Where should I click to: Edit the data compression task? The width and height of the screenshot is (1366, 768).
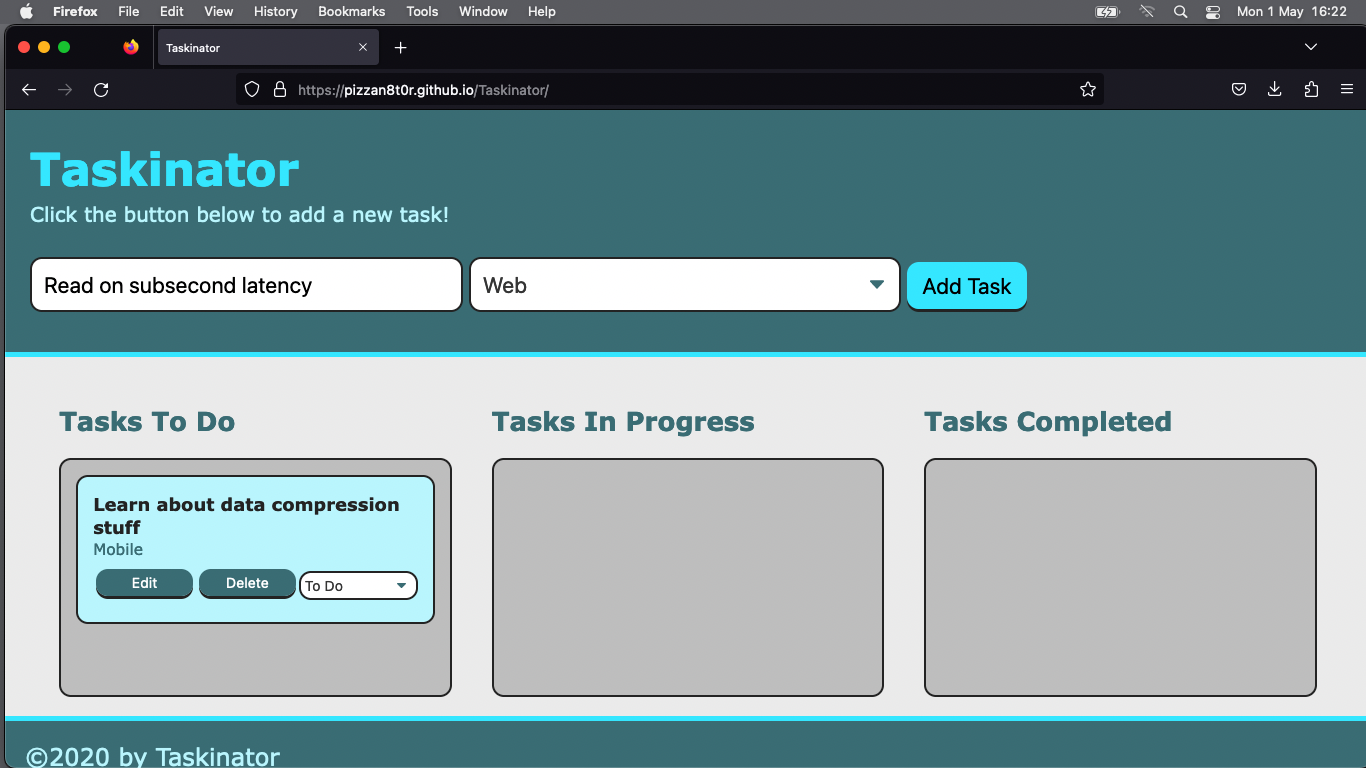[144, 583]
